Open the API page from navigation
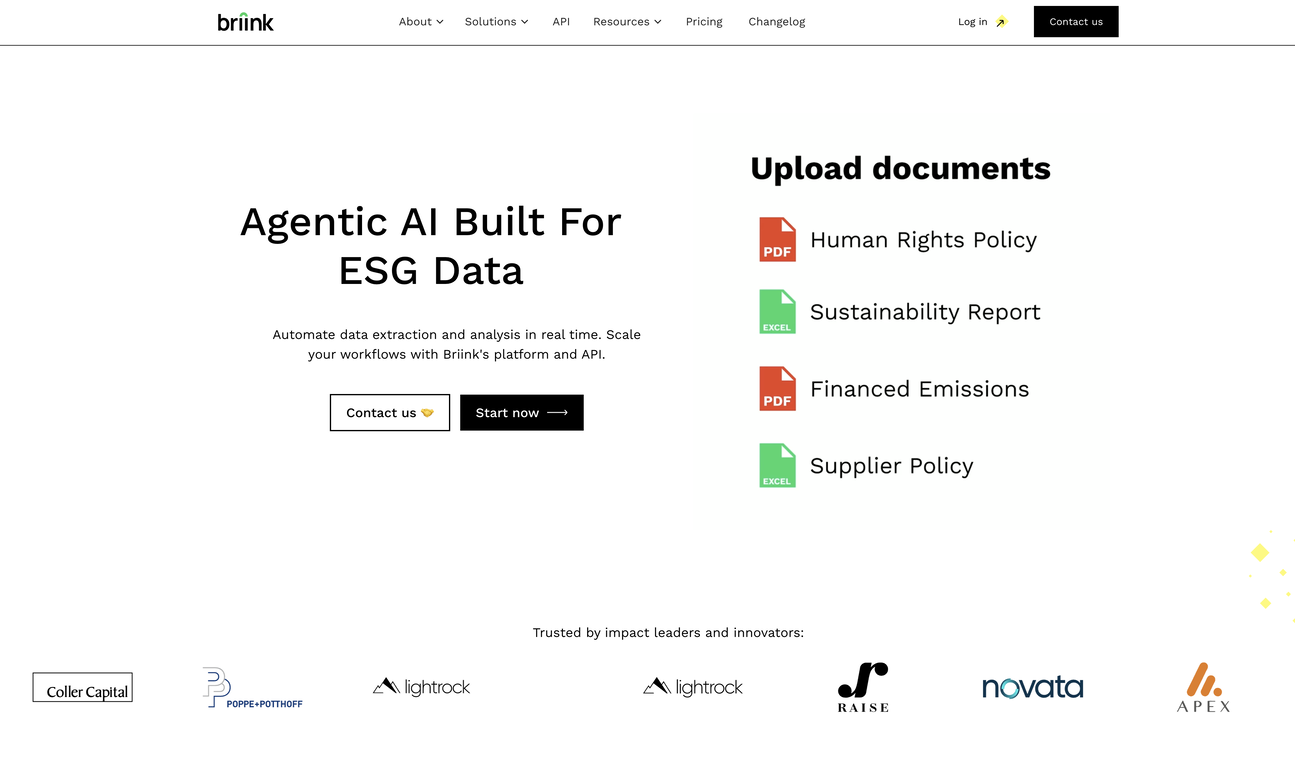Image resolution: width=1295 pixels, height=768 pixels. tap(561, 22)
